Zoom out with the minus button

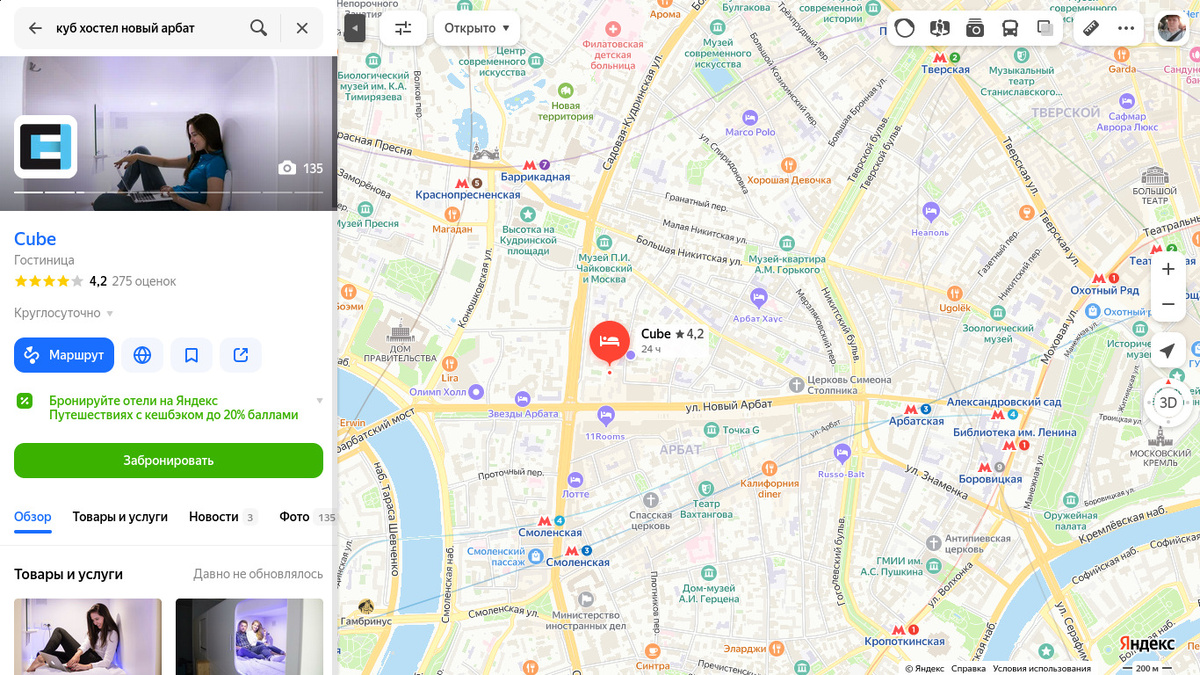pos(1168,304)
